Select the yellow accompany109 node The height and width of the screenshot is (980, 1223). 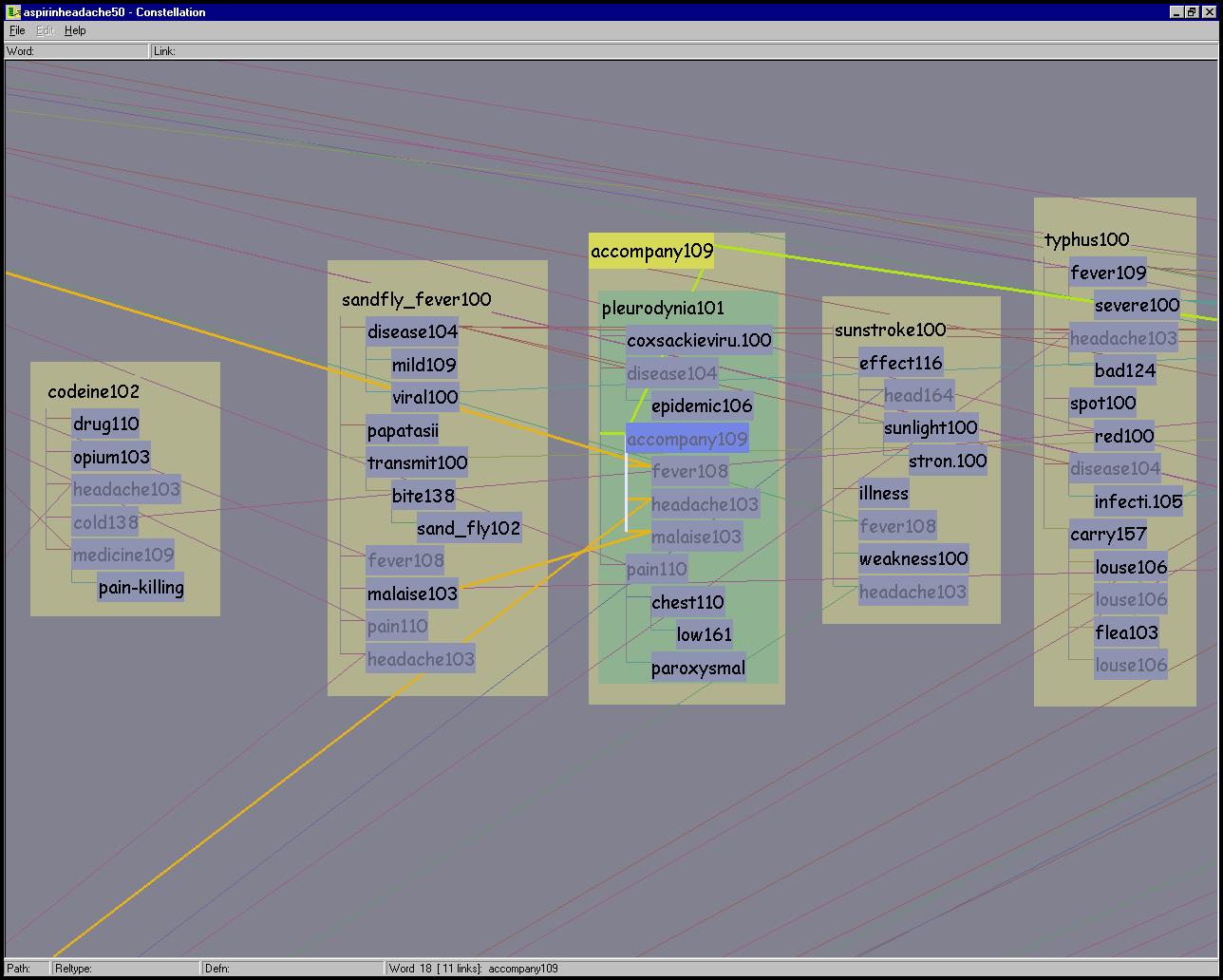(x=651, y=252)
